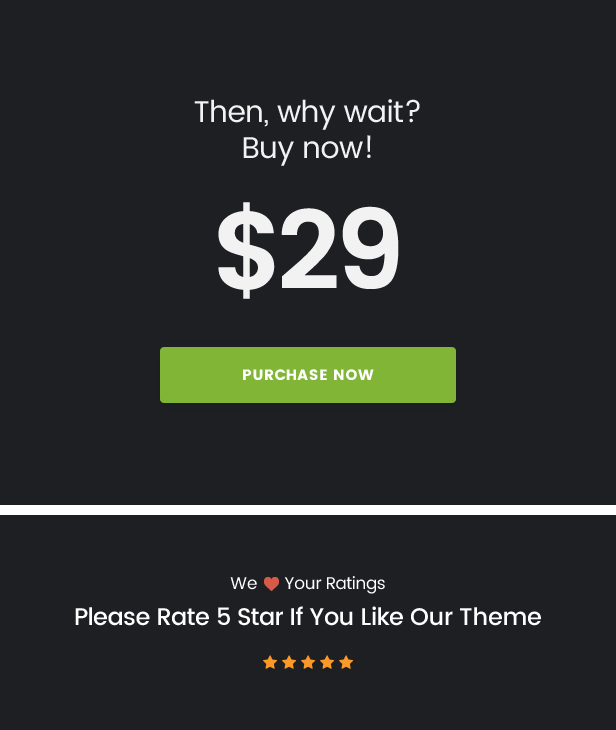Select the 'Your Ratings' text
The width and height of the screenshot is (616, 730).
coord(335,583)
